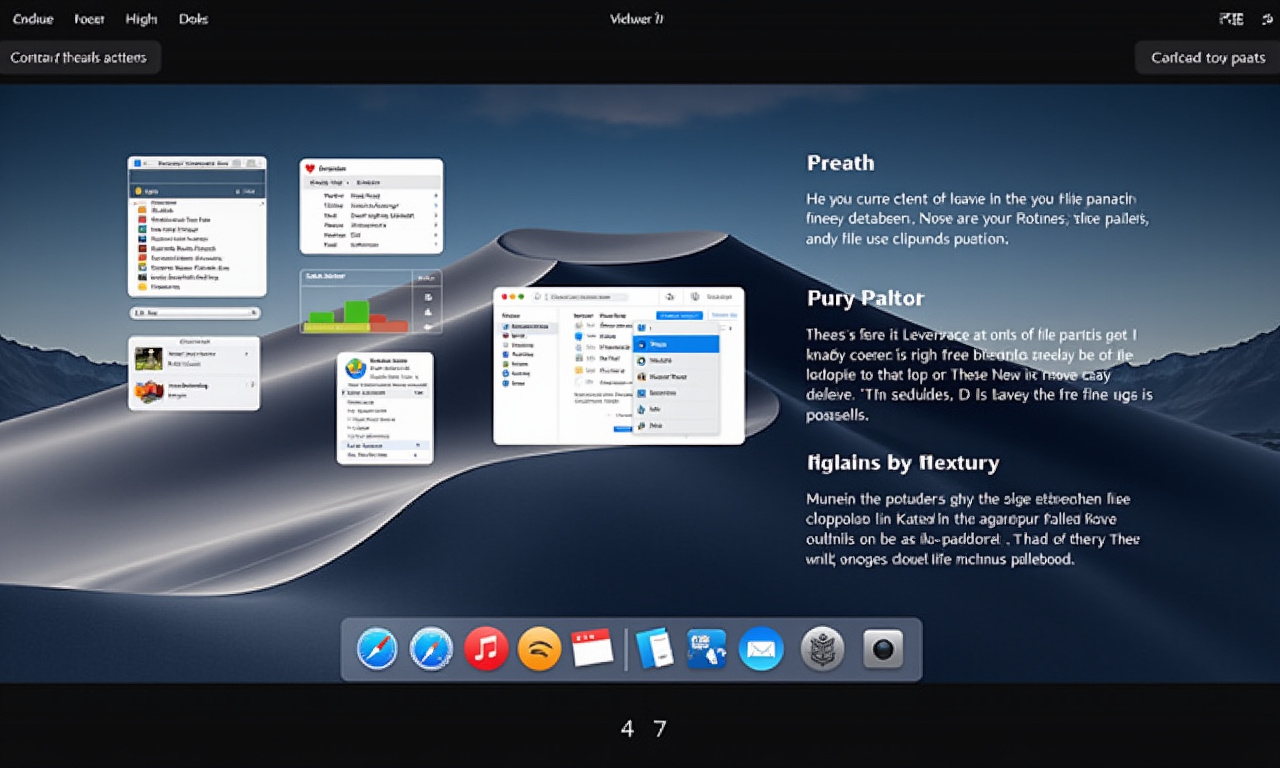
Task: Click the search field below file list
Action: coord(196,313)
